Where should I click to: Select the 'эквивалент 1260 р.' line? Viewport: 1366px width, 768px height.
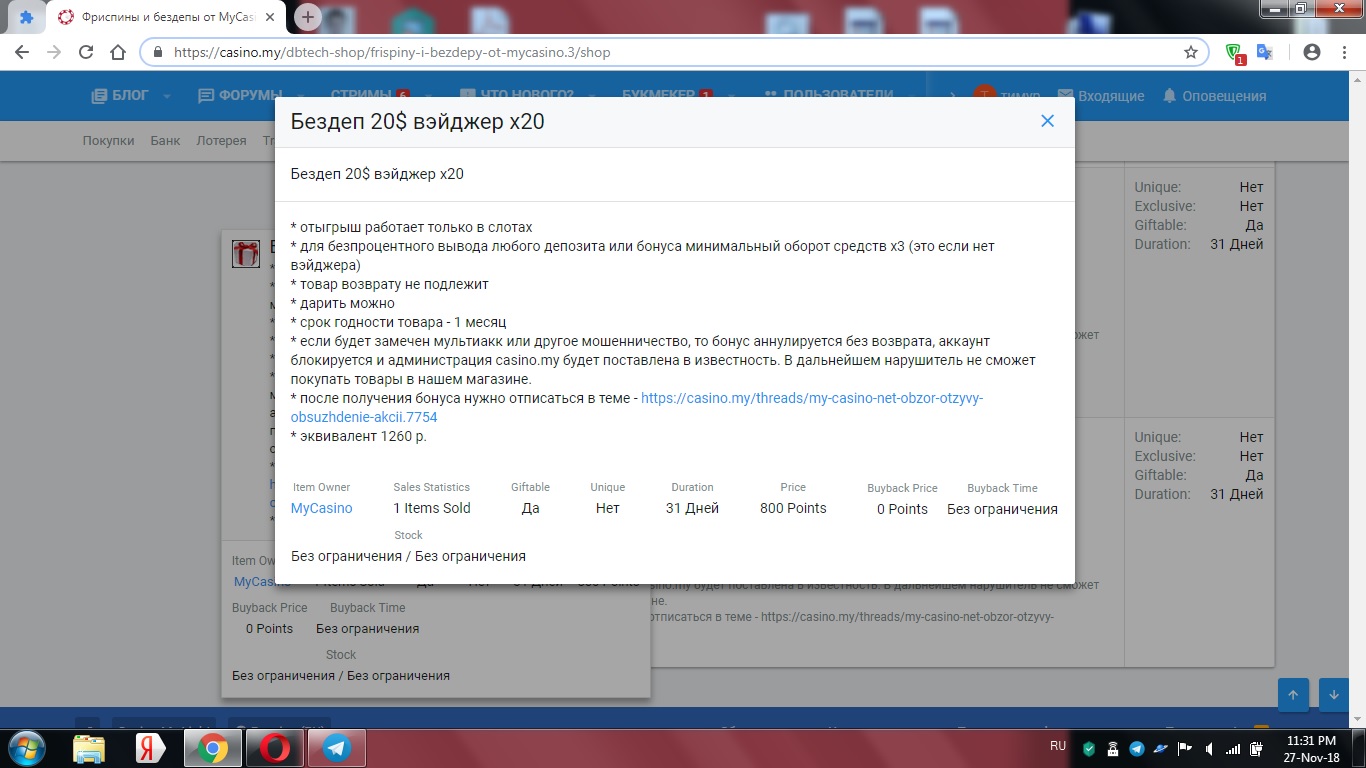point(359,436)
